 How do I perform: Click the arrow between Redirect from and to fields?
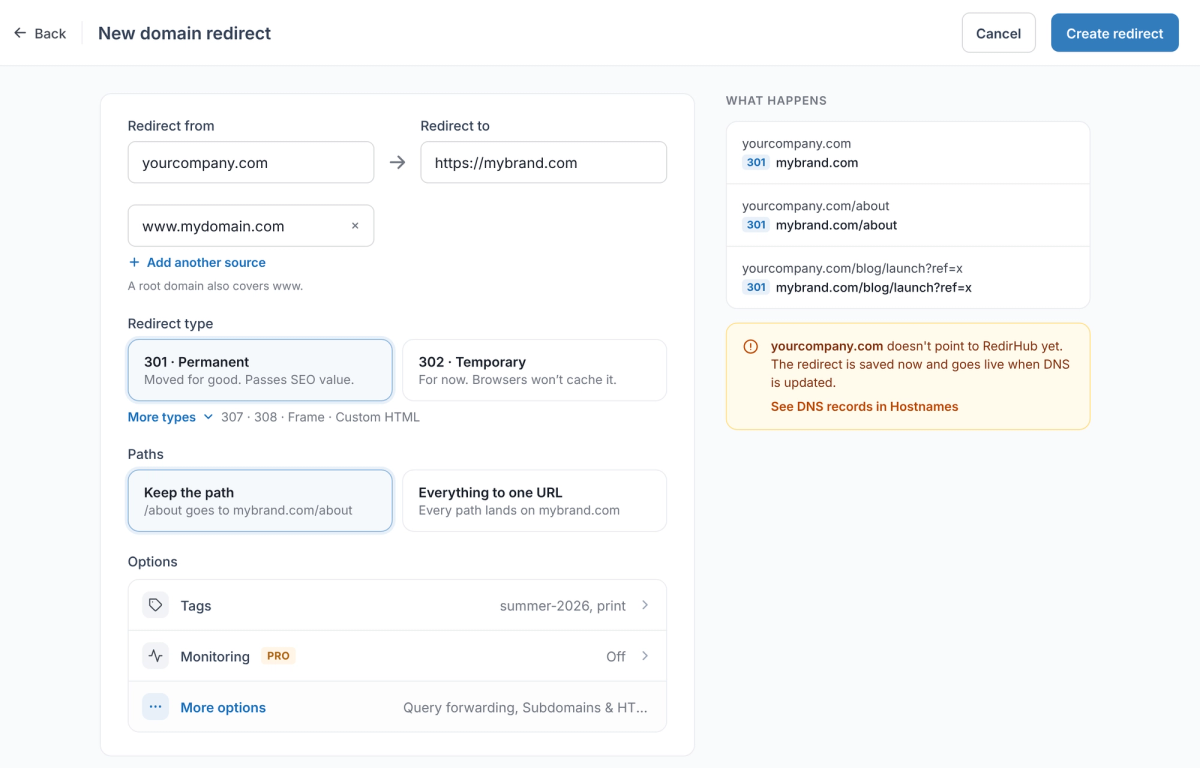coord(397,162)
